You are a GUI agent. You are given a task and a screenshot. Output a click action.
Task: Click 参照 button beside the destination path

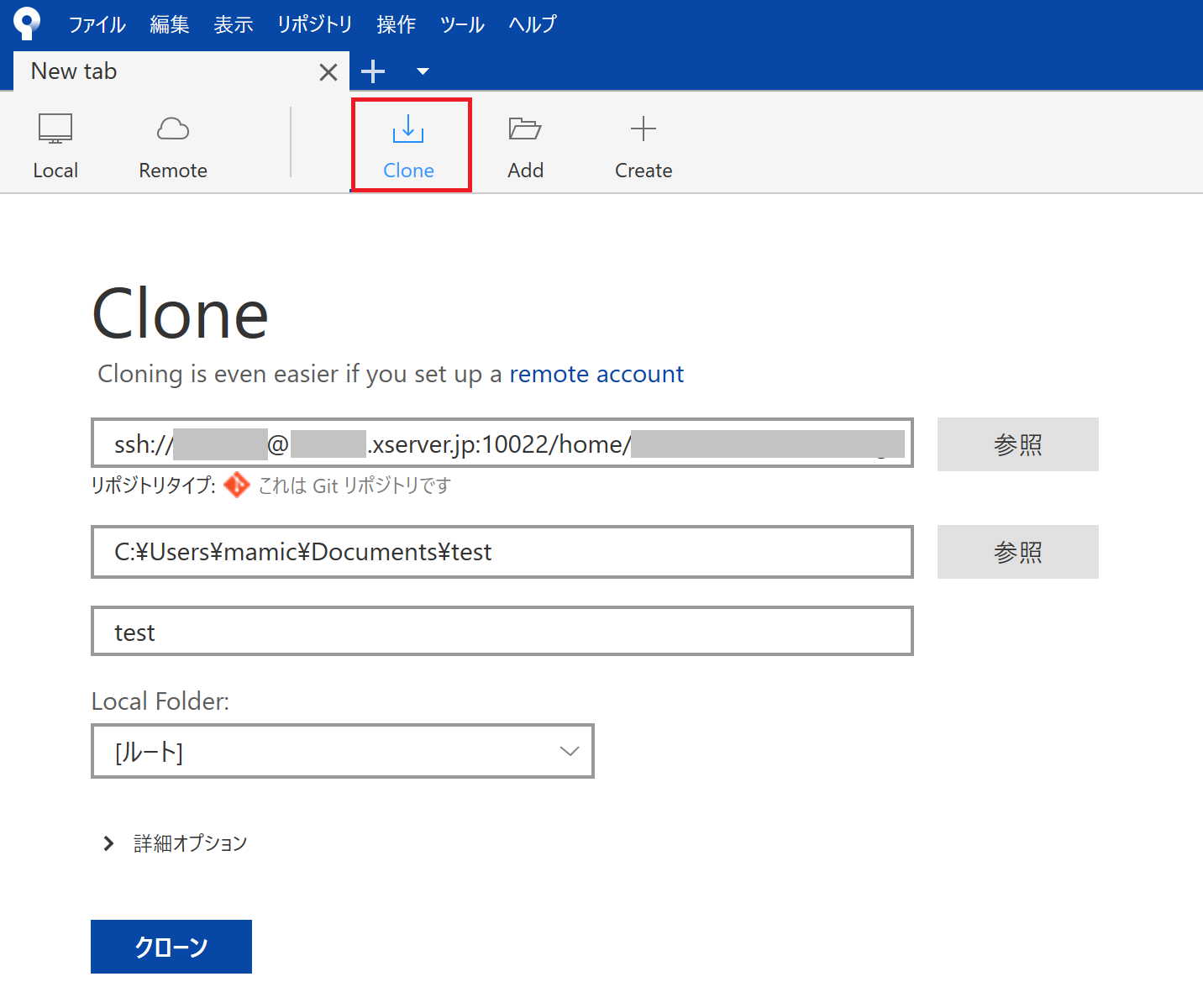(x=1017, y=552)
